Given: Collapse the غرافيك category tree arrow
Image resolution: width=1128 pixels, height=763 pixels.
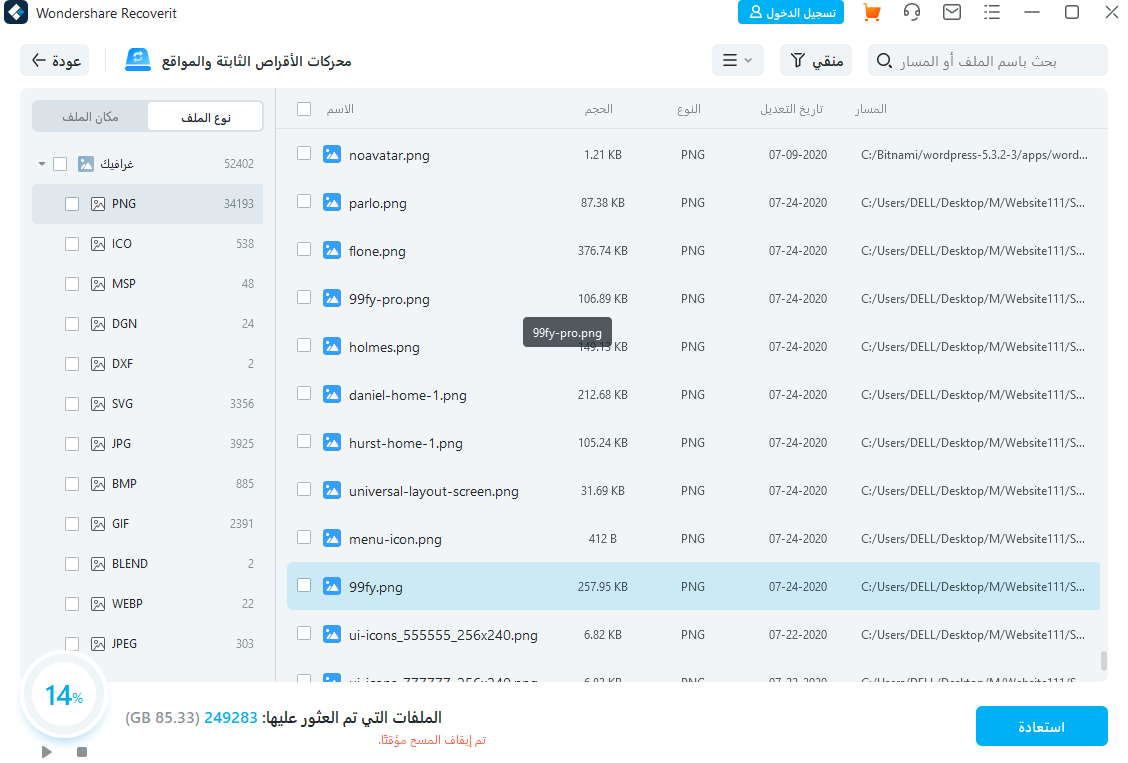Looking at the screenshot, I should point(42,164).
